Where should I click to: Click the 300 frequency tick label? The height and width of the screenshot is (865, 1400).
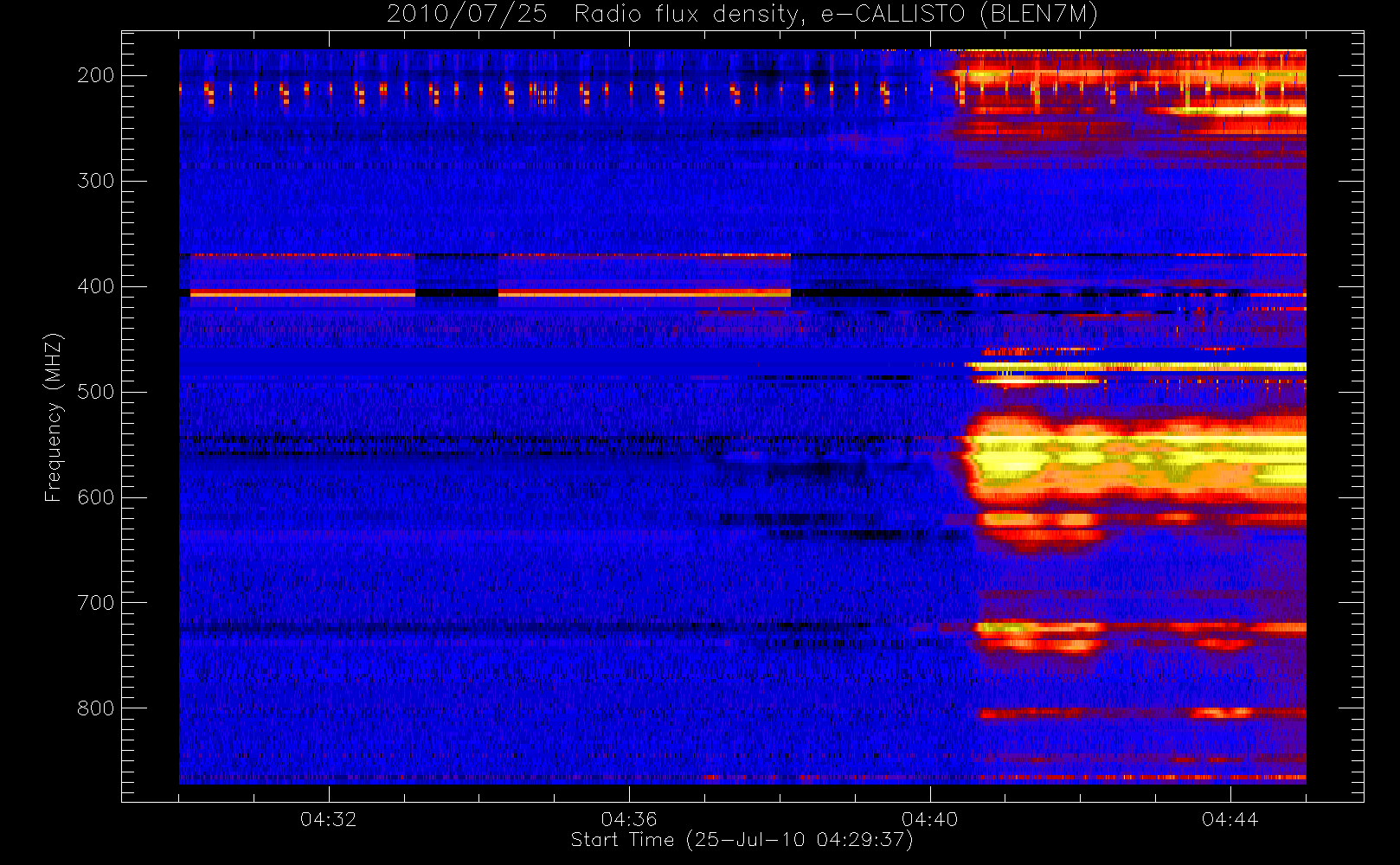(96, 181)
